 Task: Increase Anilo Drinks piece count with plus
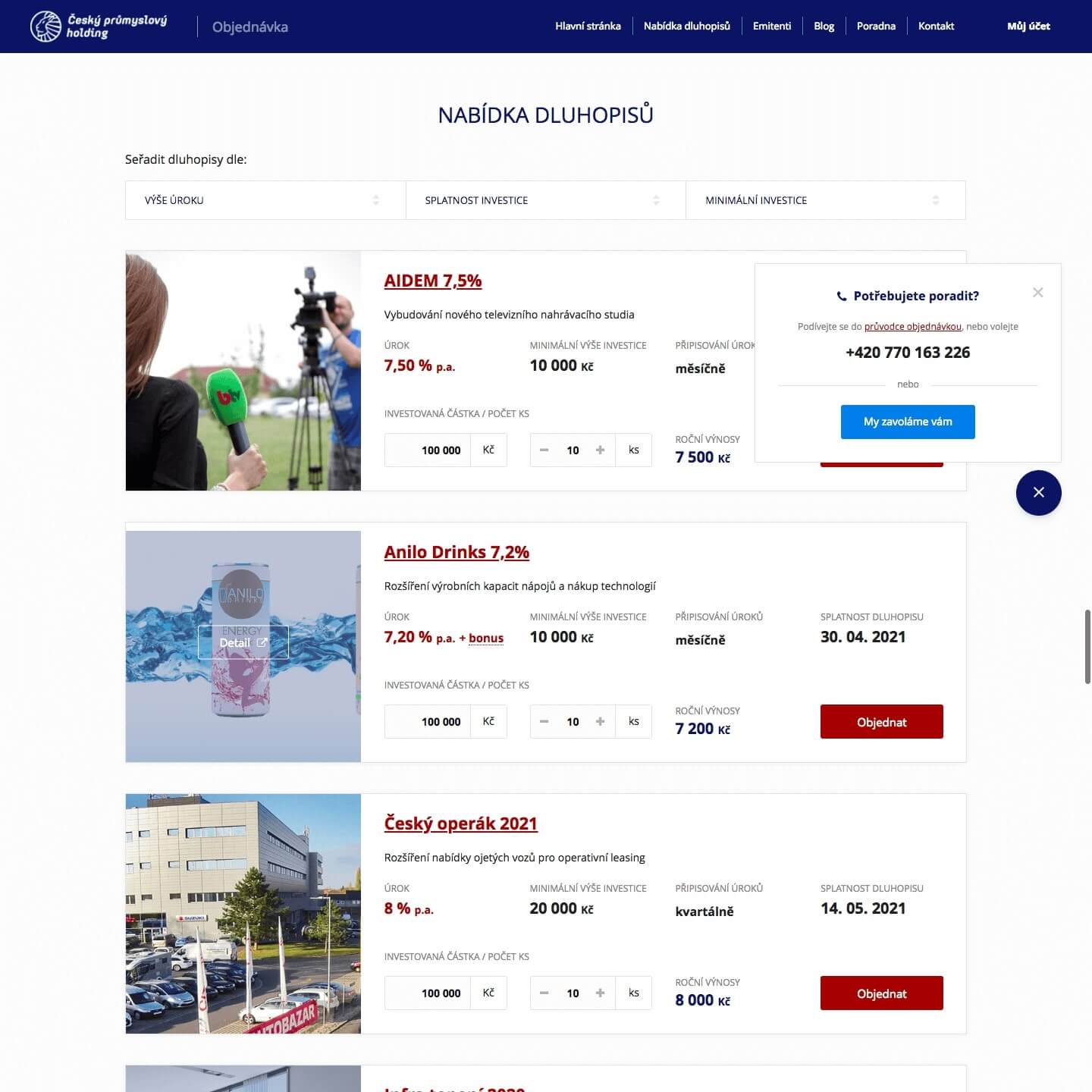(x=601, y=721)
